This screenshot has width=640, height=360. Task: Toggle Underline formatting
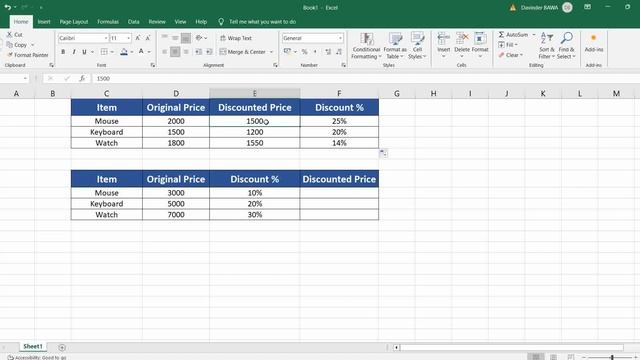84,52
